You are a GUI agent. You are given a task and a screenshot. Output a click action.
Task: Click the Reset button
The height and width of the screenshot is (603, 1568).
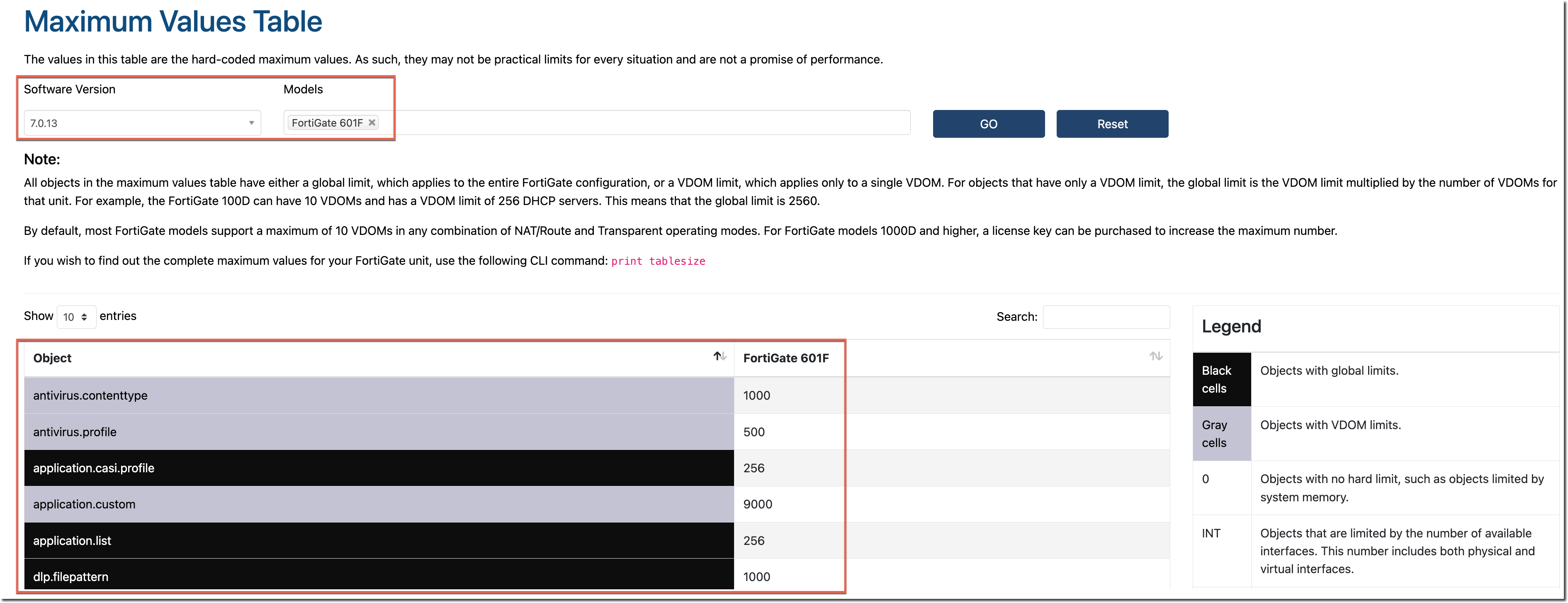point(1111,124)
